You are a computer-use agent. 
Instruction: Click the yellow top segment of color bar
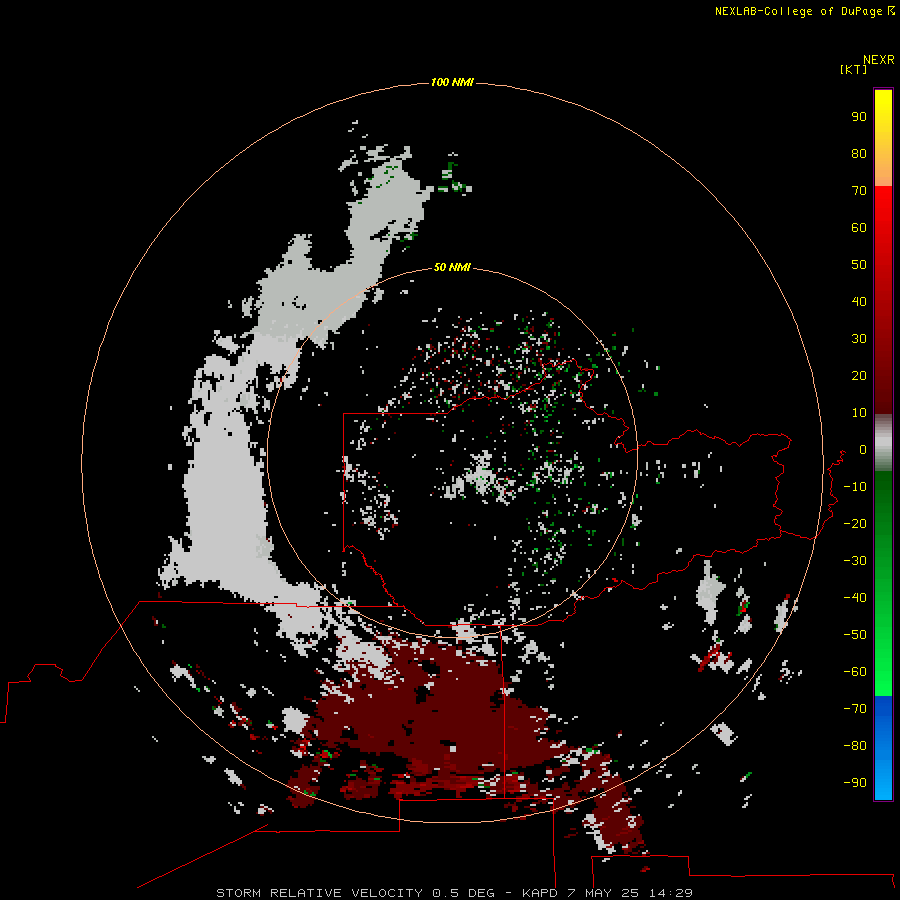pos(883,138)
